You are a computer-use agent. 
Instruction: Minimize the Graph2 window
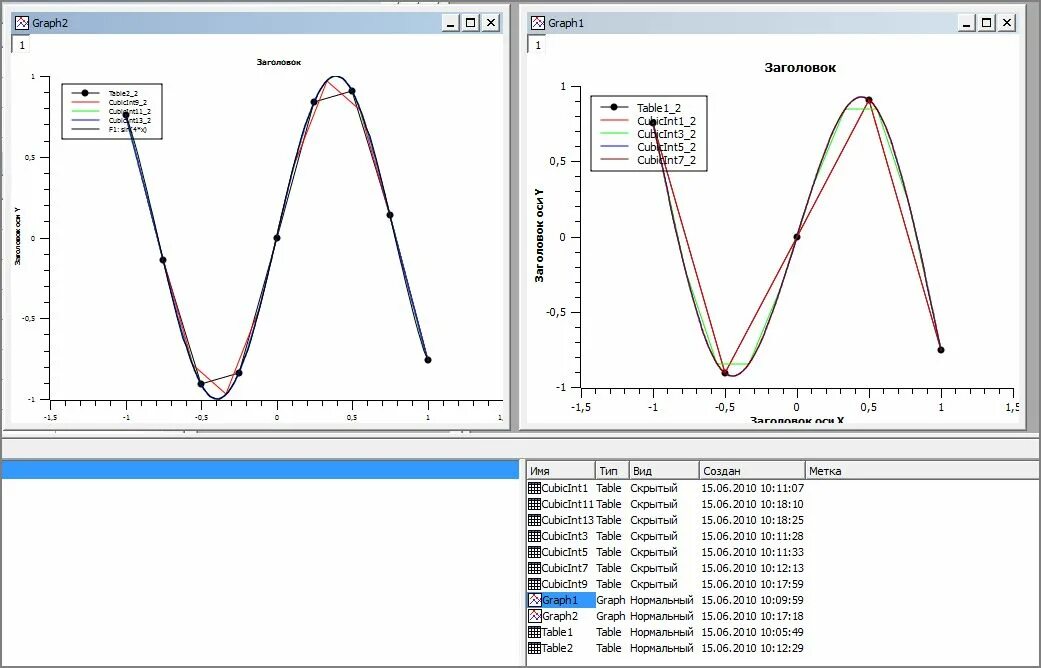coord(451,23)
